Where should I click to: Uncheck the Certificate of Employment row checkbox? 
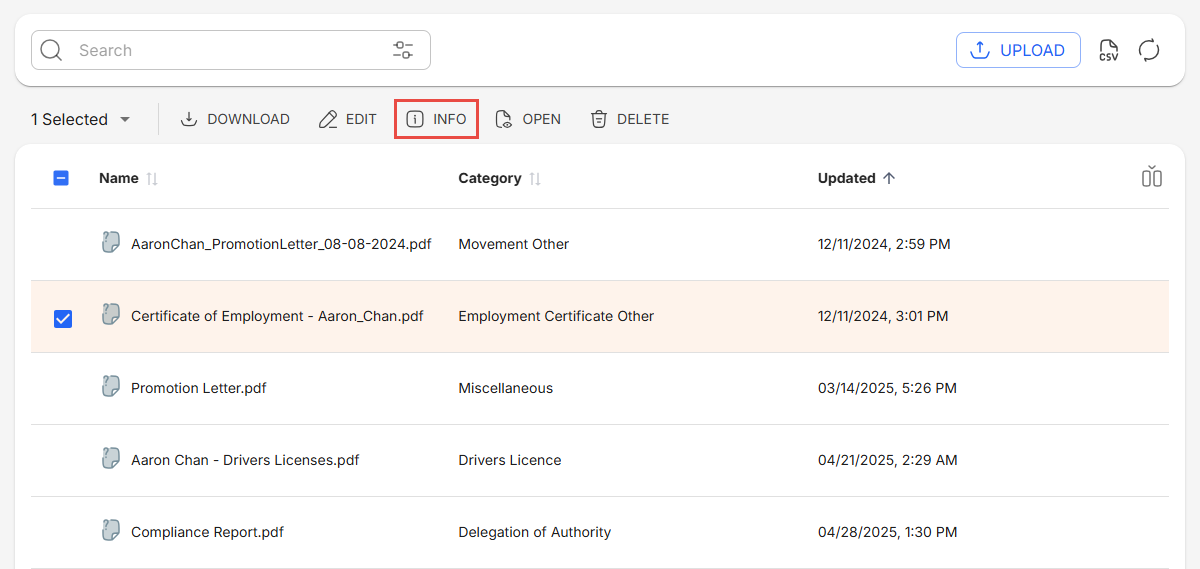pyautogui.click(x=62, y=318)
